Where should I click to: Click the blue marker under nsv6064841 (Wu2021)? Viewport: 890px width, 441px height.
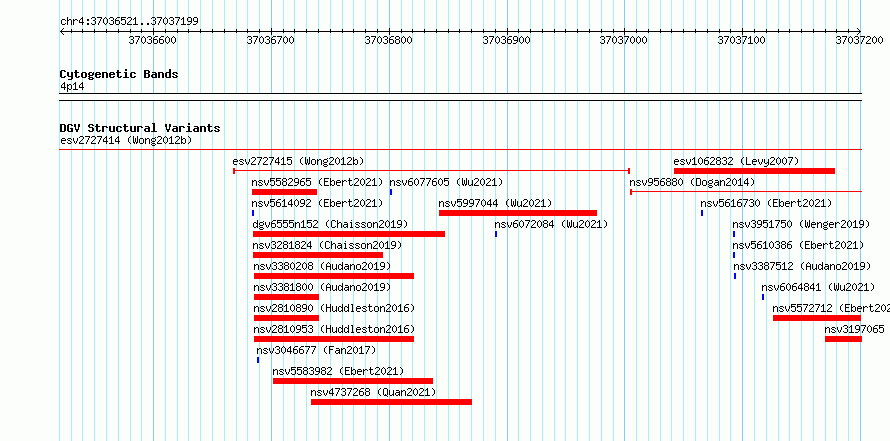tap(763, 297)
